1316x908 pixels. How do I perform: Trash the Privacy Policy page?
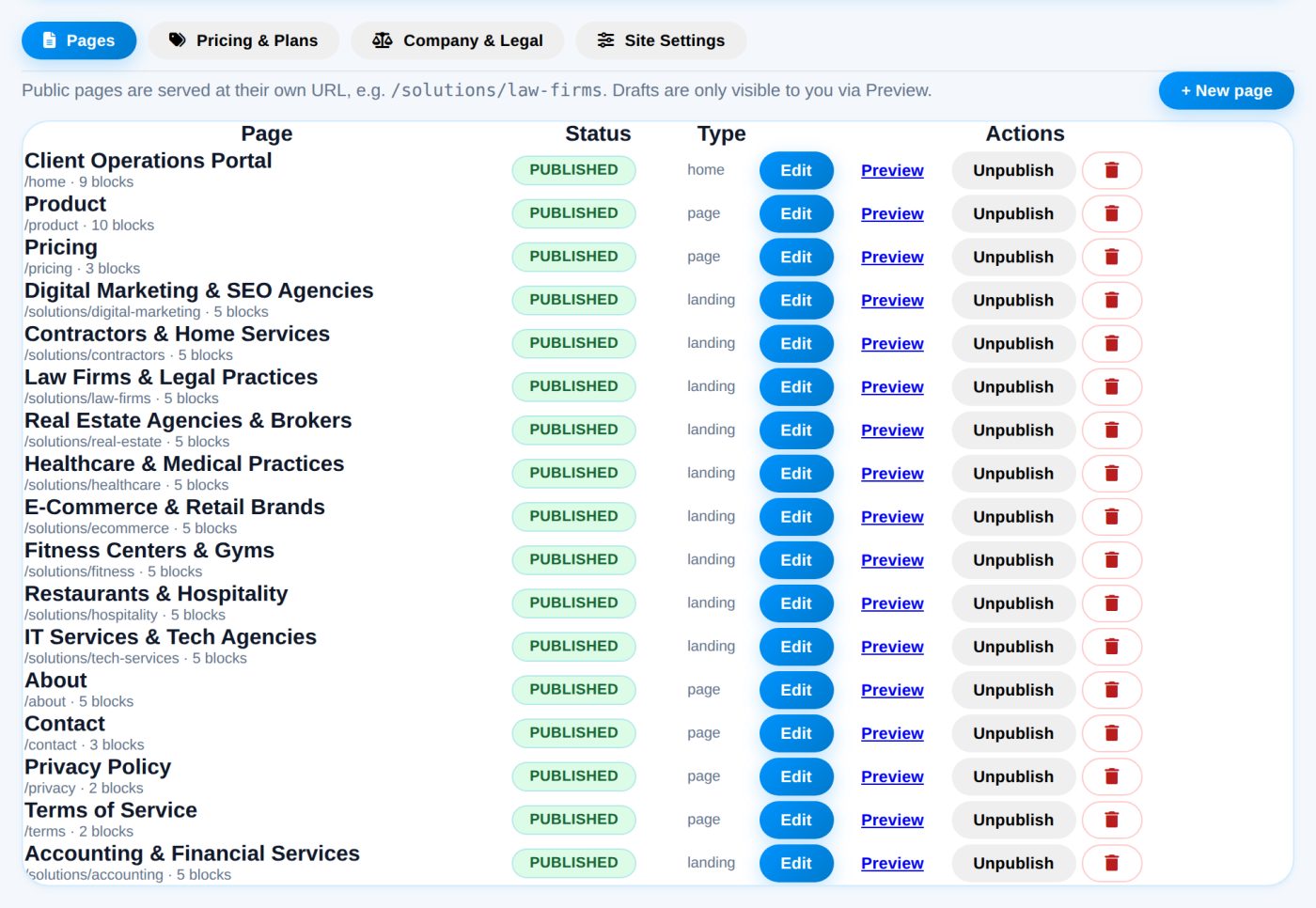pyautogui.click(x=1111, y=775)
